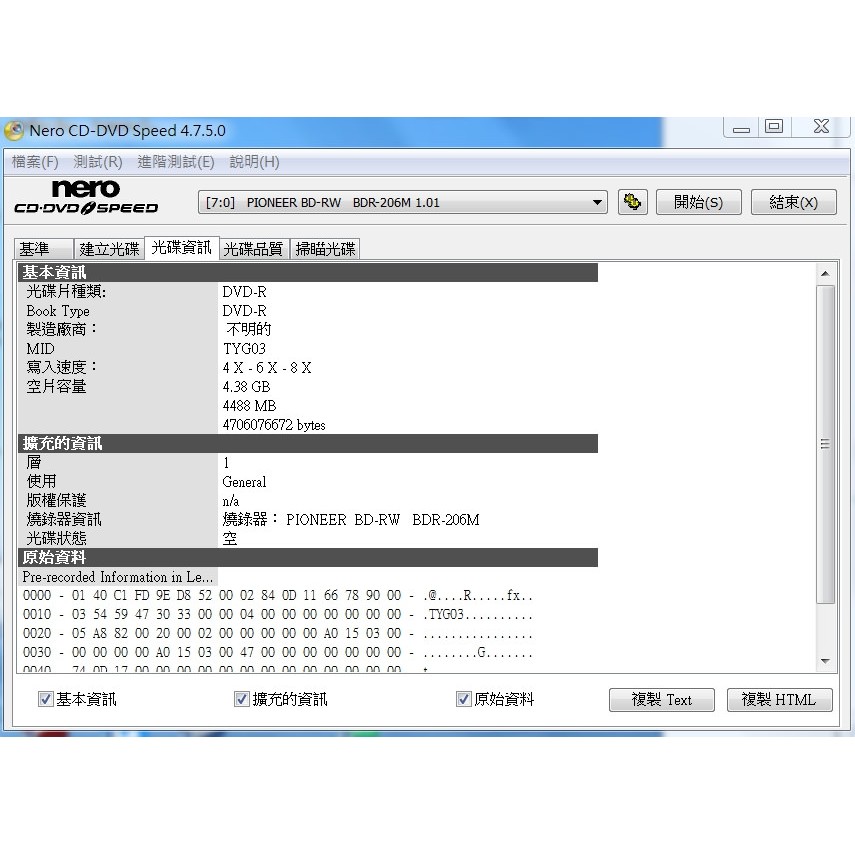Click the 光碟狀態 value 空

pyautogui.click(x=230, y=539)
